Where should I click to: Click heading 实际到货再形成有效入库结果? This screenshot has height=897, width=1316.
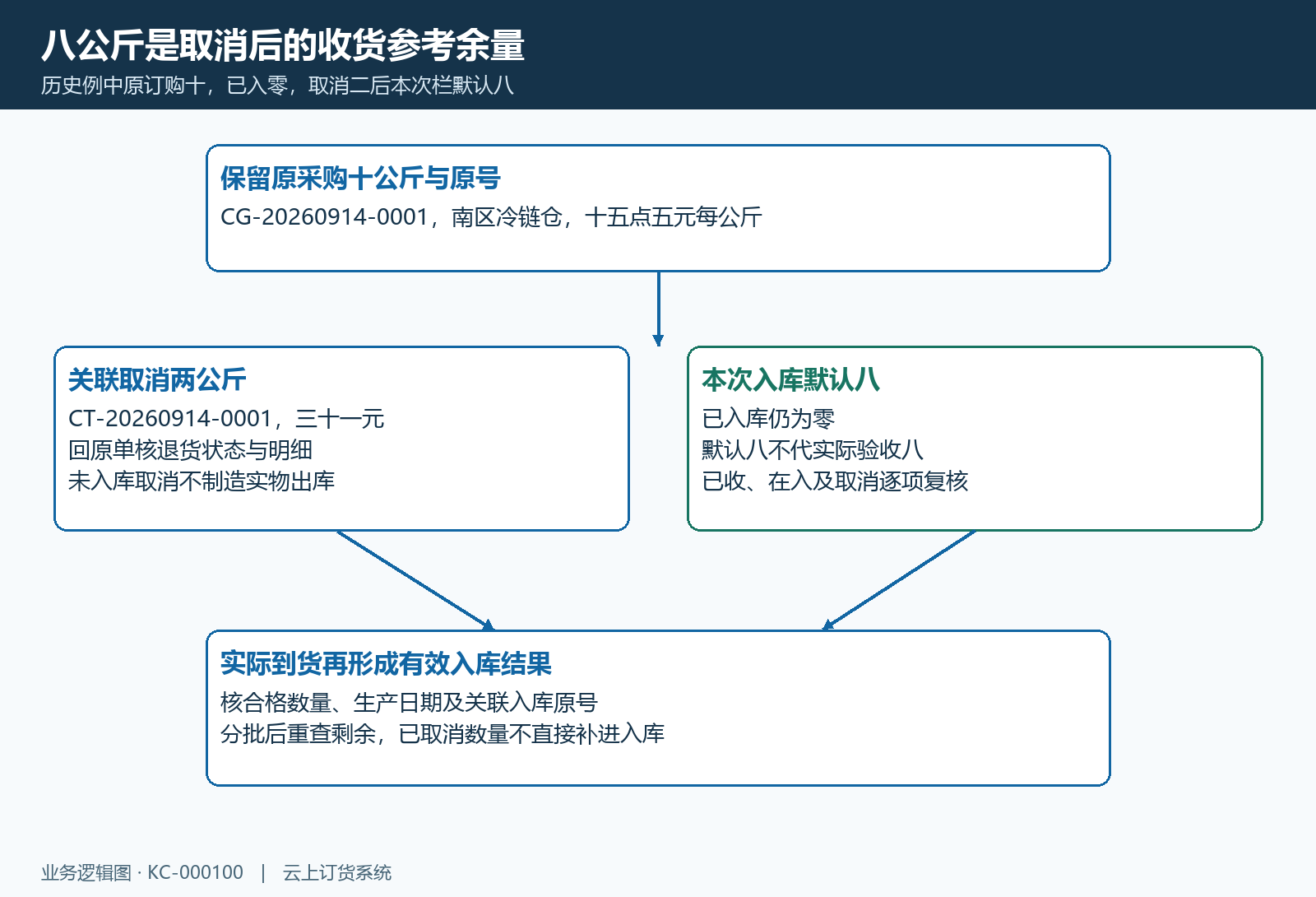[x=386, y=663]
